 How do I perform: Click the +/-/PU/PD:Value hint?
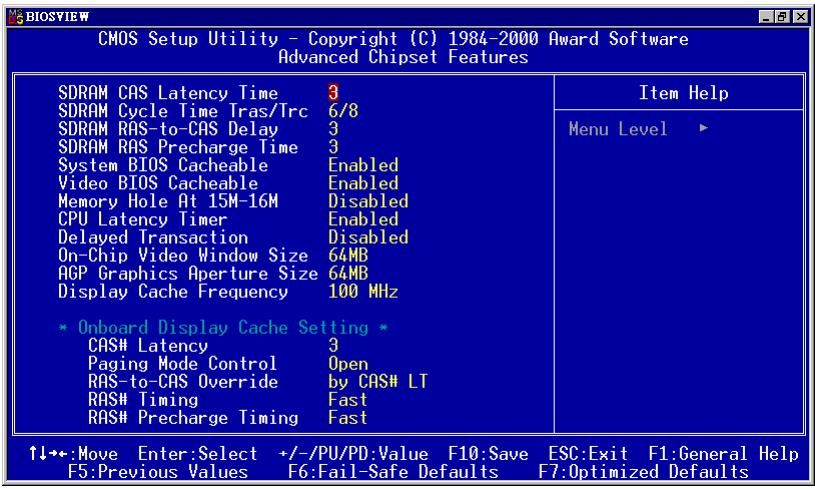point(353,454)
